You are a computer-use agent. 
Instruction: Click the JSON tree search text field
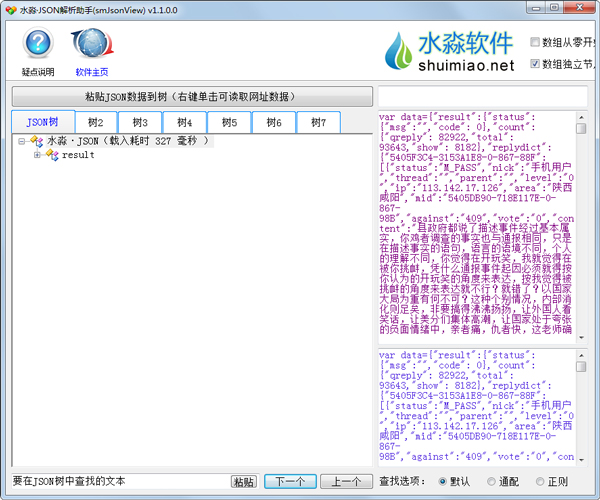(x=121, y=481)
